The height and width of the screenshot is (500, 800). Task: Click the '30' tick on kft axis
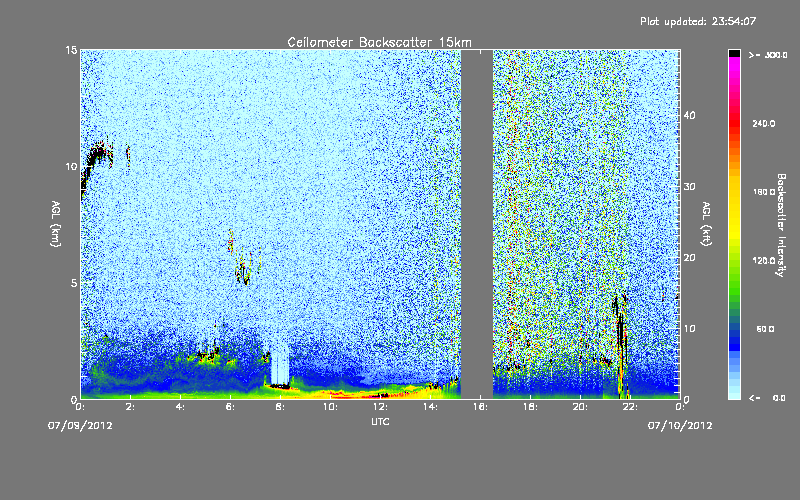click(689, 186)
